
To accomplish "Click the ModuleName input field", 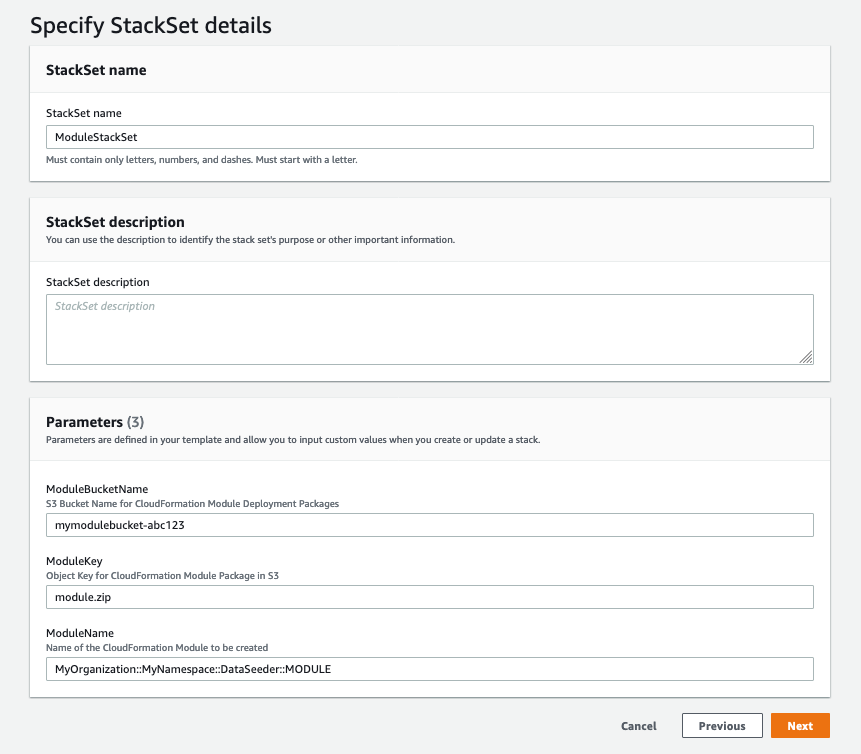I will pos(429,668).
